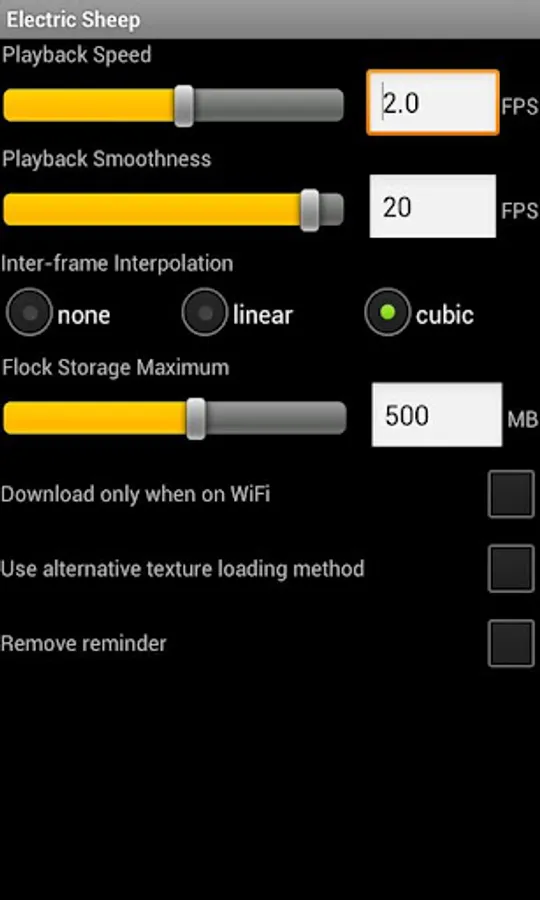Click the gray track of Playback Speed slider

tap(269, 106)
